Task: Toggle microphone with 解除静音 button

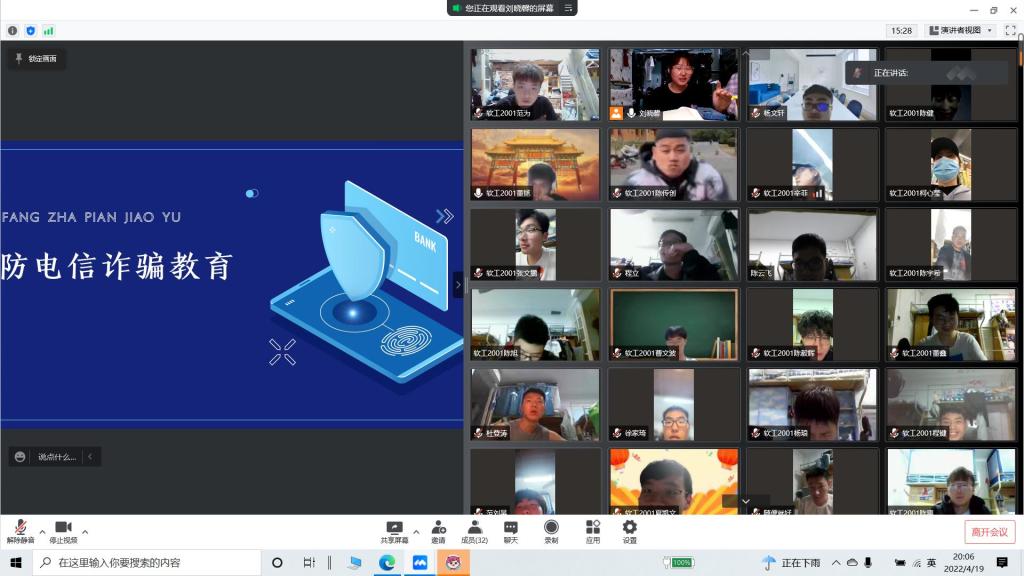Action: [x=20, y=531]
